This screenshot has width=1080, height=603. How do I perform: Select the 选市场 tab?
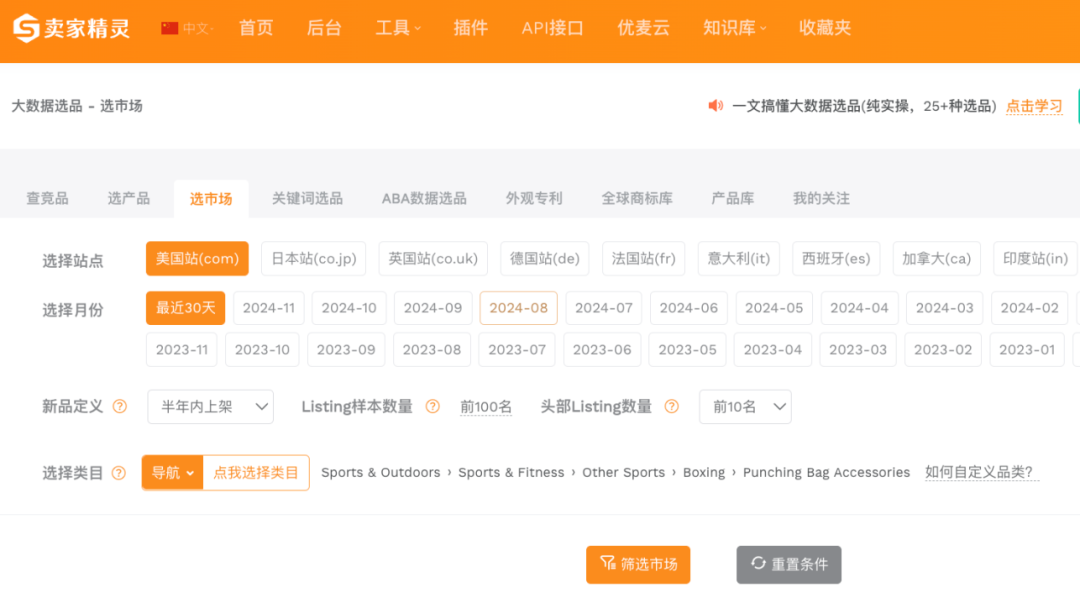coord(211,198)
